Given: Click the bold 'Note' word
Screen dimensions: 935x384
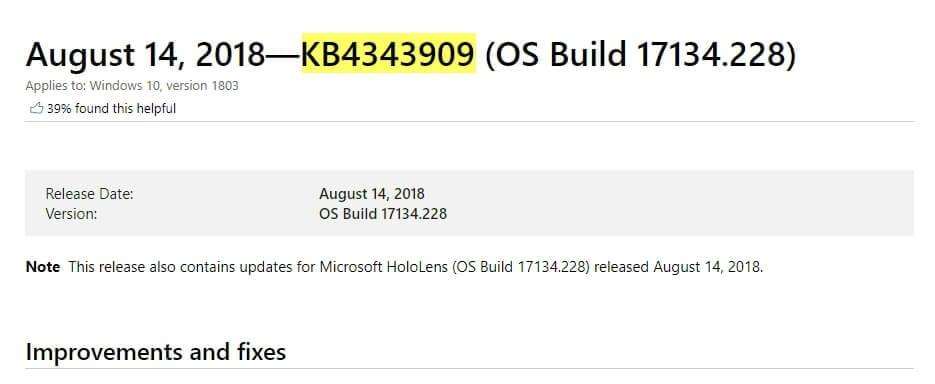Looking at the screenshot, I should click(x=43, y=267).
